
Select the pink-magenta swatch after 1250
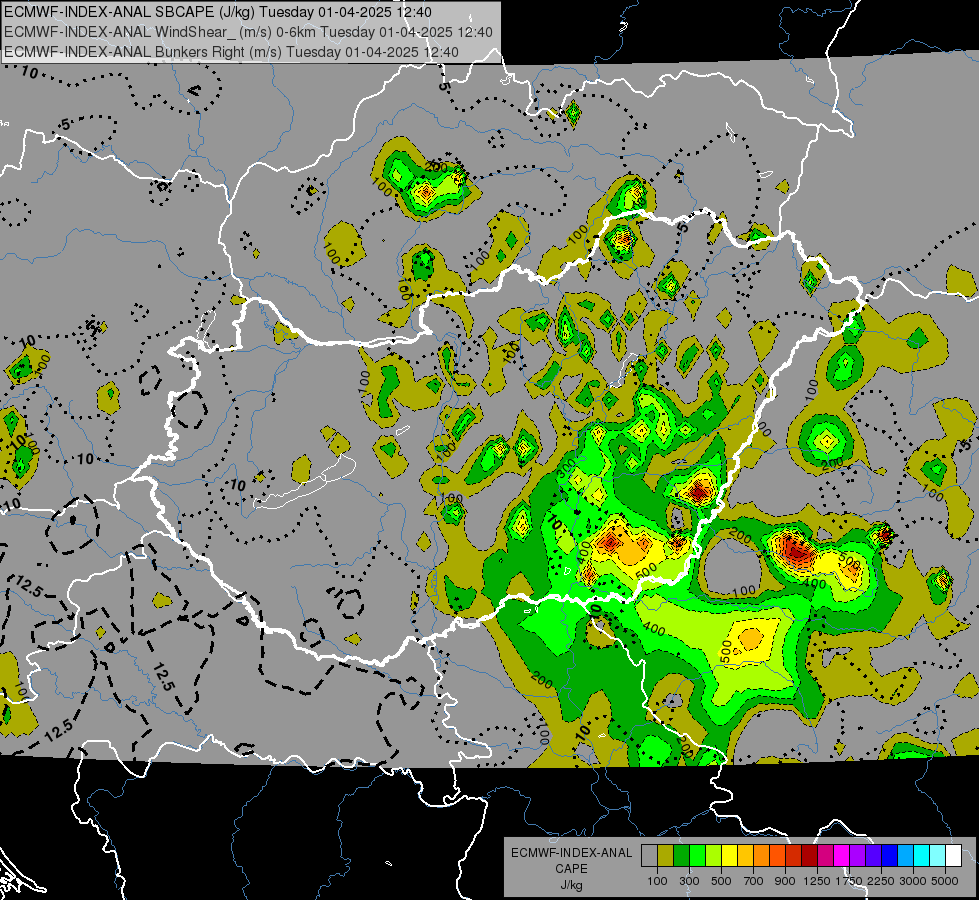pyautogui.click(x=825, y=856)
